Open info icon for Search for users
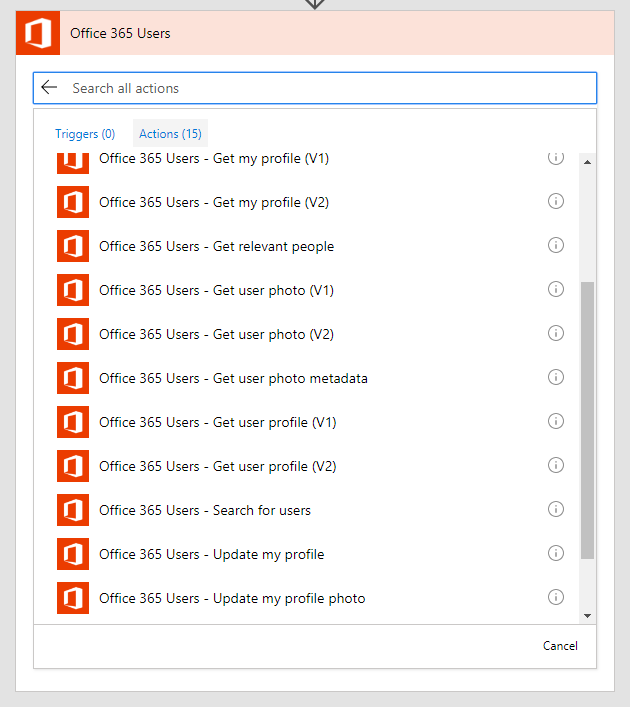630x707 pixels. click(556, 510)
